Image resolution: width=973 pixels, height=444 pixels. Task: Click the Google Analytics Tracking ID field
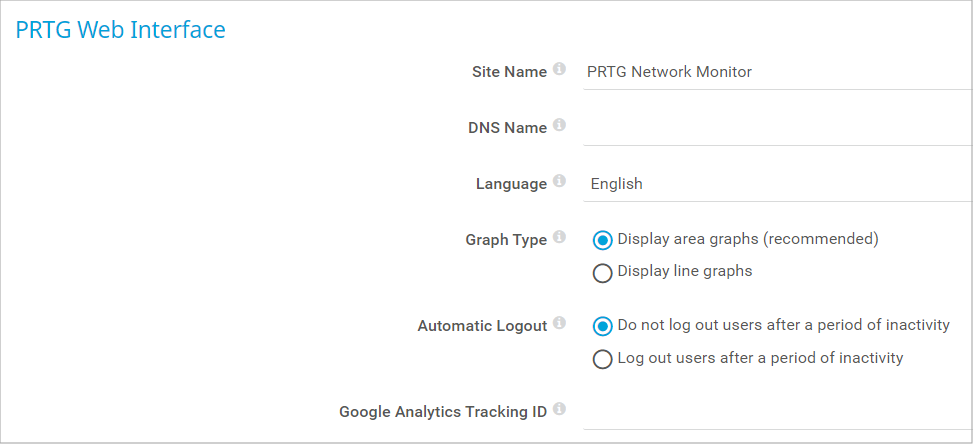(775, 411)
